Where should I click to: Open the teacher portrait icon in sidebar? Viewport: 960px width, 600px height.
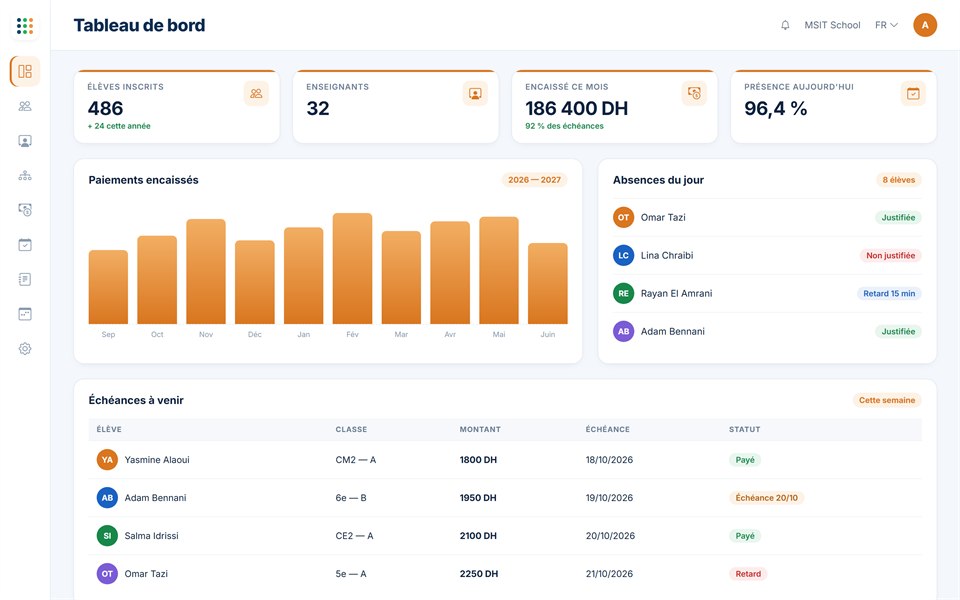25,141
